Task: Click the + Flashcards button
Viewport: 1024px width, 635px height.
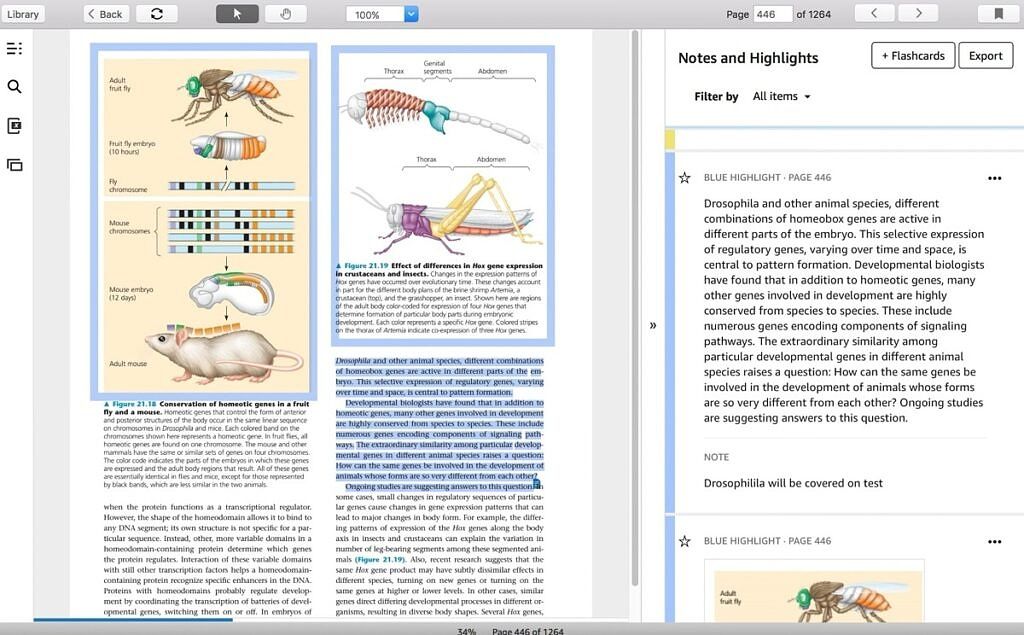Action: coord(912,55)
